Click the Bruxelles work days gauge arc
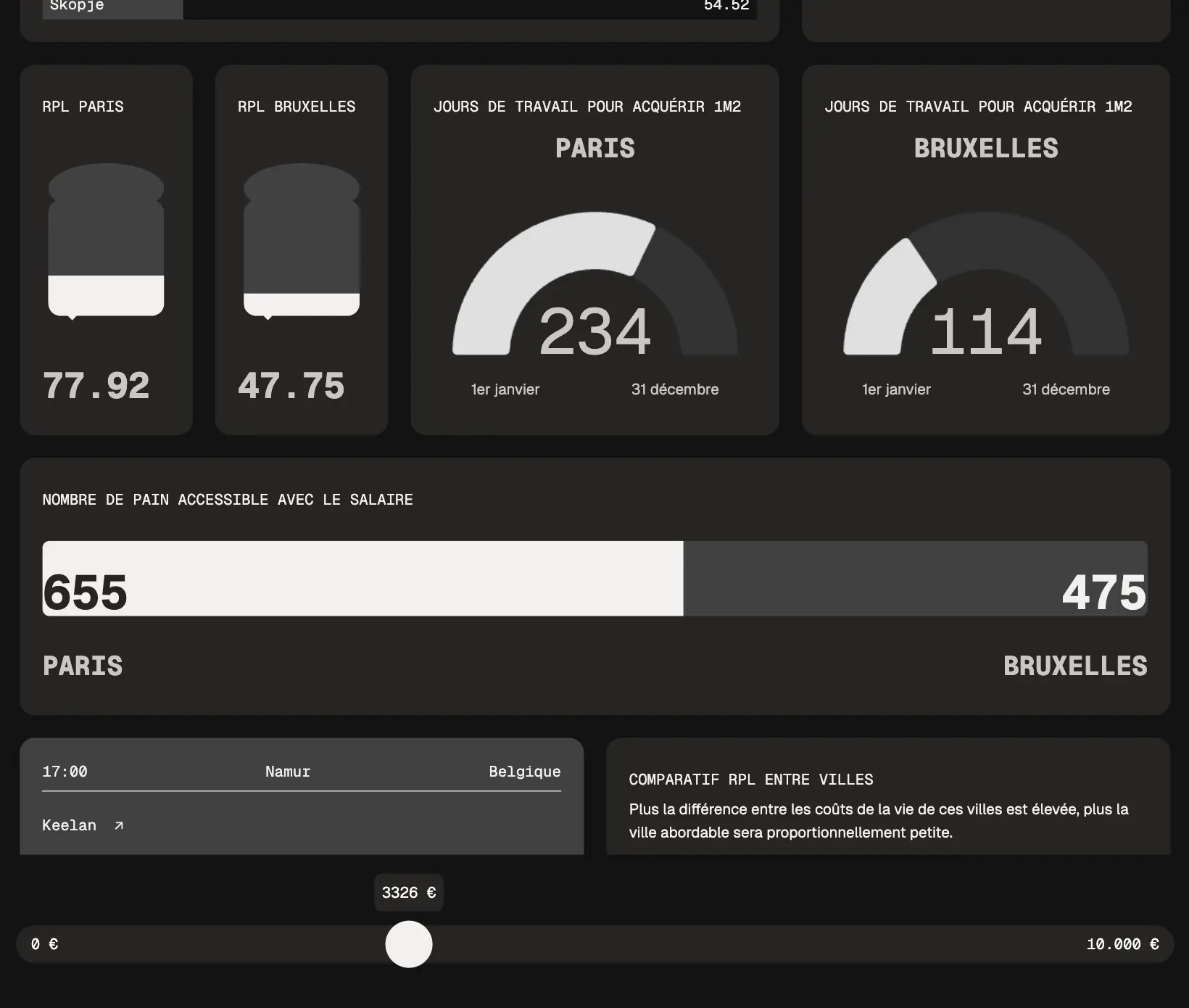This screenshot has height=1008, width=1189. pyautogui.click(x=881, y=290)
